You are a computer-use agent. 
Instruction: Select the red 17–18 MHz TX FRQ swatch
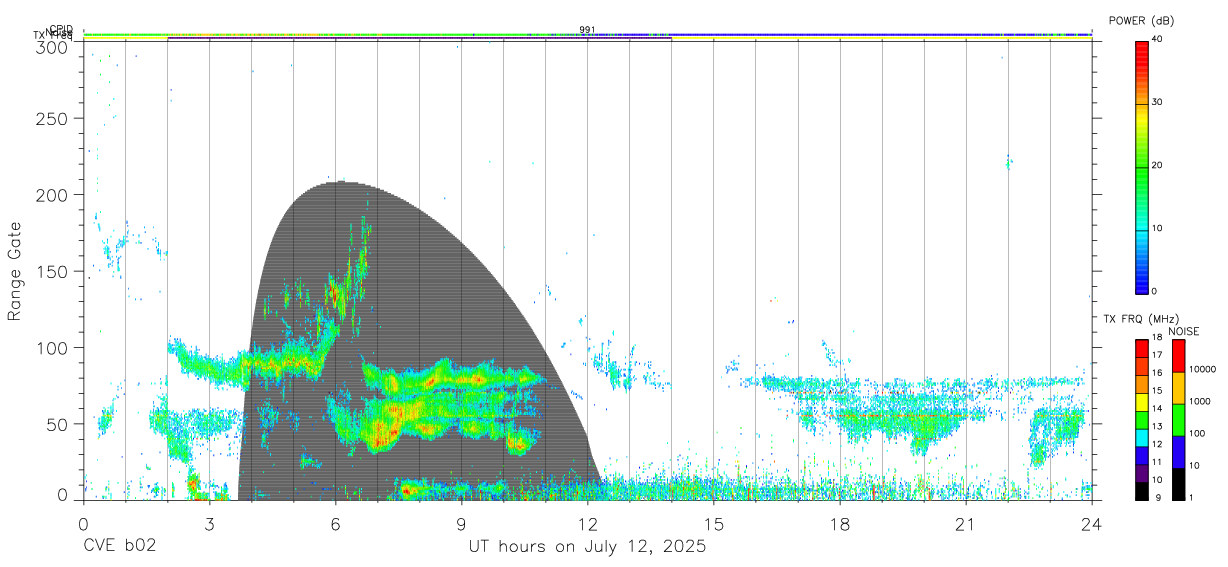tap(1142, 348)
